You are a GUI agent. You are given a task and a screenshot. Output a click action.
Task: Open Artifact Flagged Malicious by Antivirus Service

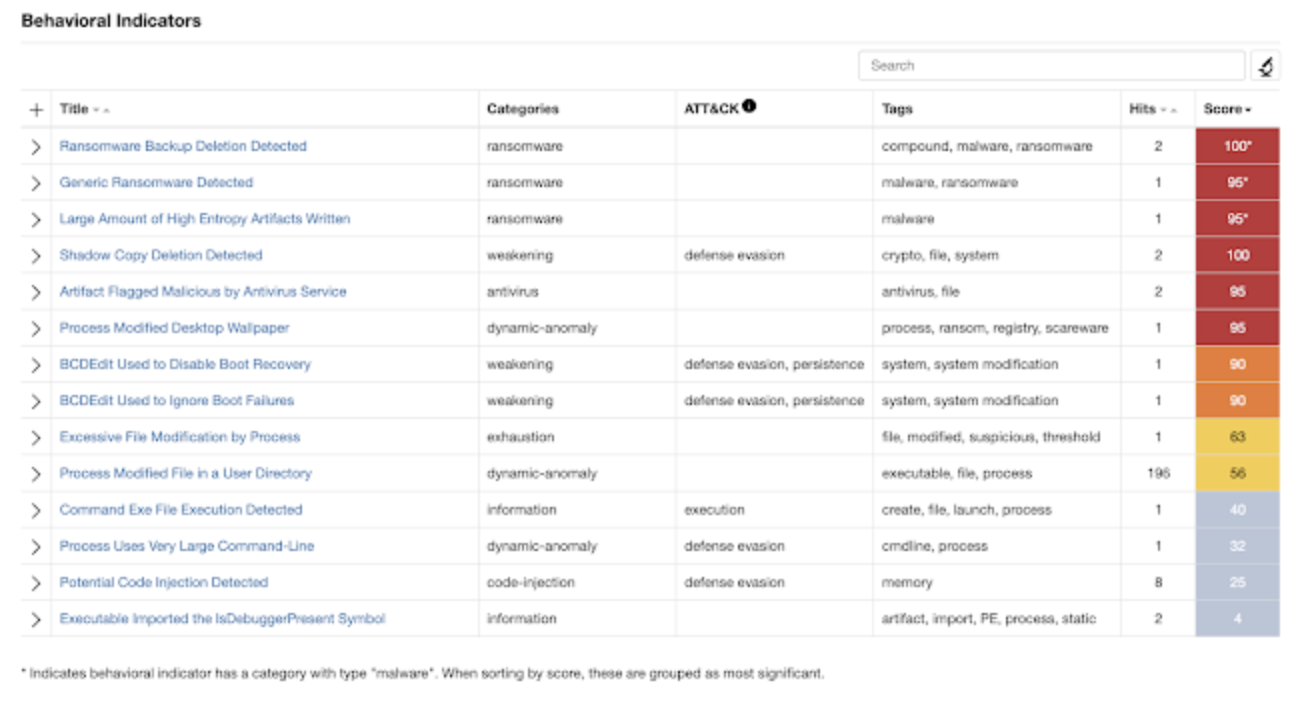(x=202, y=292)
